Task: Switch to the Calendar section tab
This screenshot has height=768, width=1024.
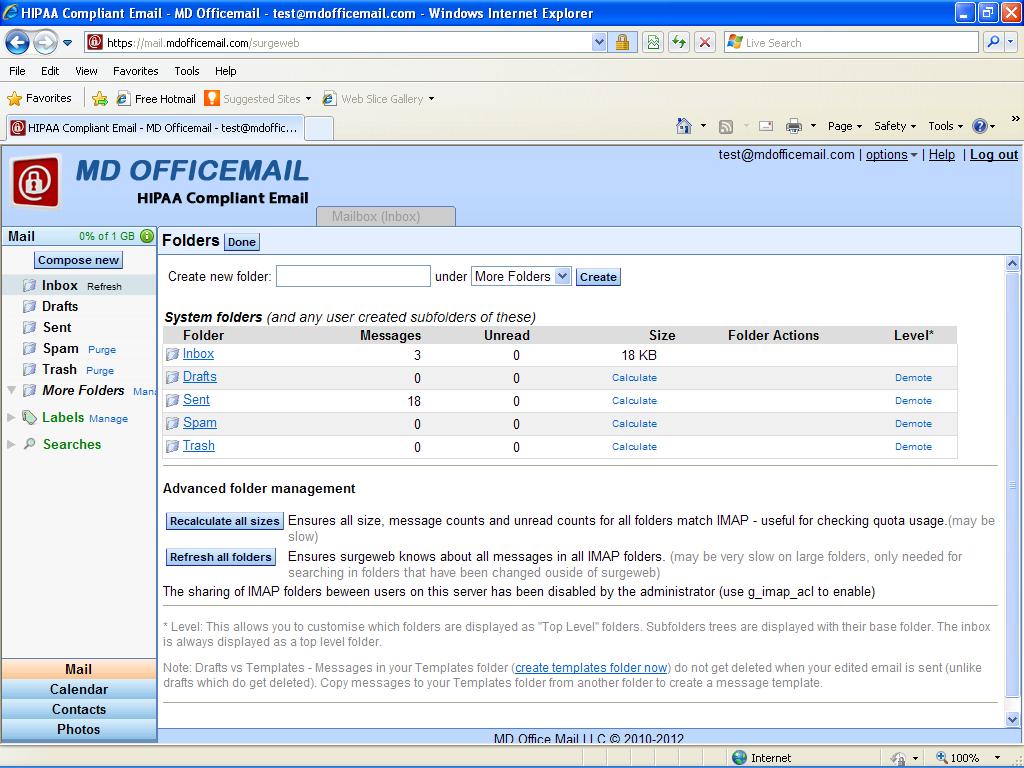Action: [79, 689]
